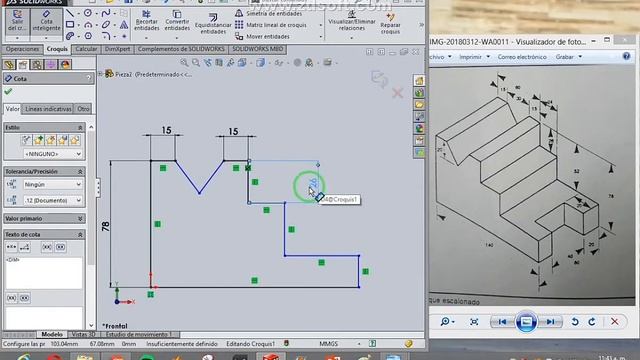Open ConfigurationManager panel tab
640x360 pixels.
(37, 64)
